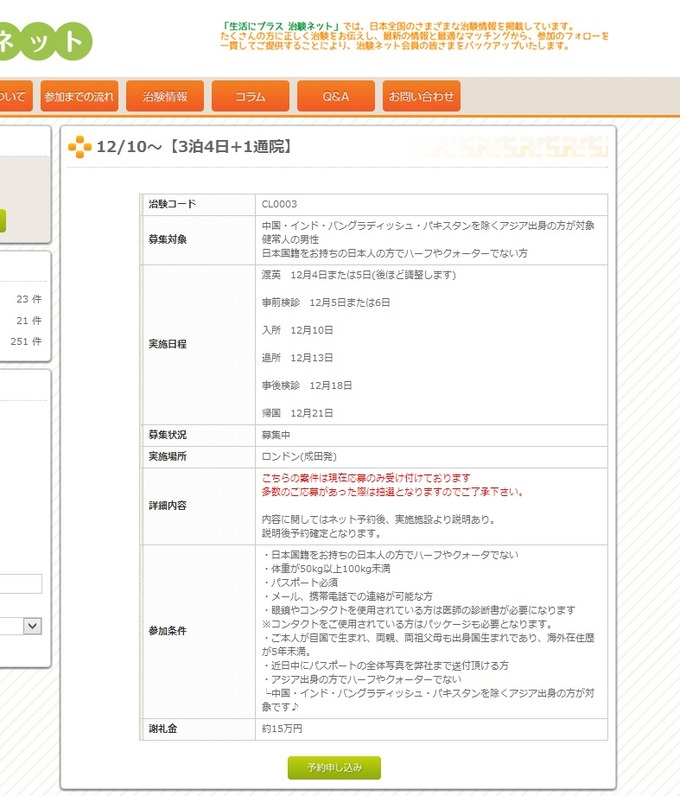This screenshot has height=796, width=680.
Task: Select the trial code CL0003 value
Action: pos(279,204)
